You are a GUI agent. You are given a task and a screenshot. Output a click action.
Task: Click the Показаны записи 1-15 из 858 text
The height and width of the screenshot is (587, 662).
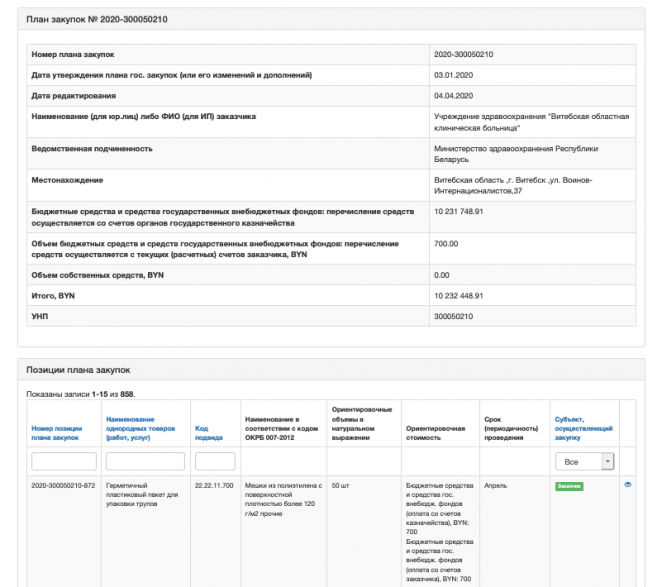80,395
